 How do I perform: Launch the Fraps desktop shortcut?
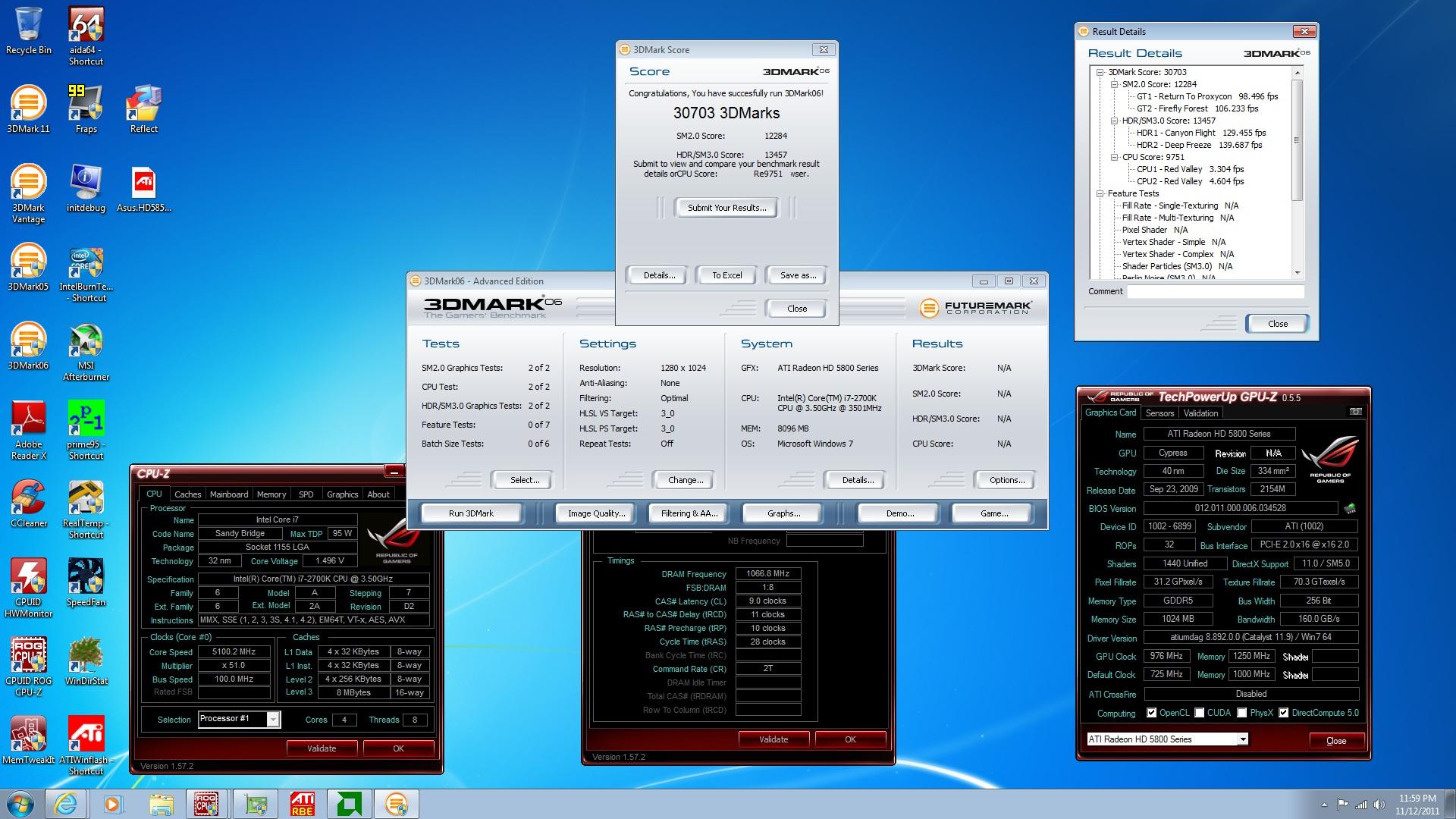tap(86, 109)
